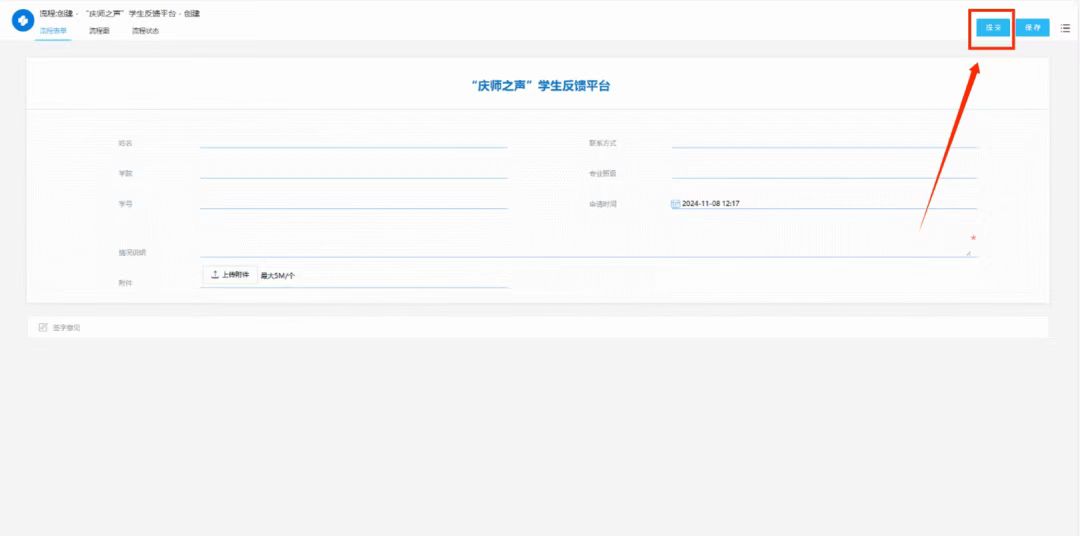1080x536 pixels.
Task: Click the 上传附件 upload button
Action: coord(230,274)
